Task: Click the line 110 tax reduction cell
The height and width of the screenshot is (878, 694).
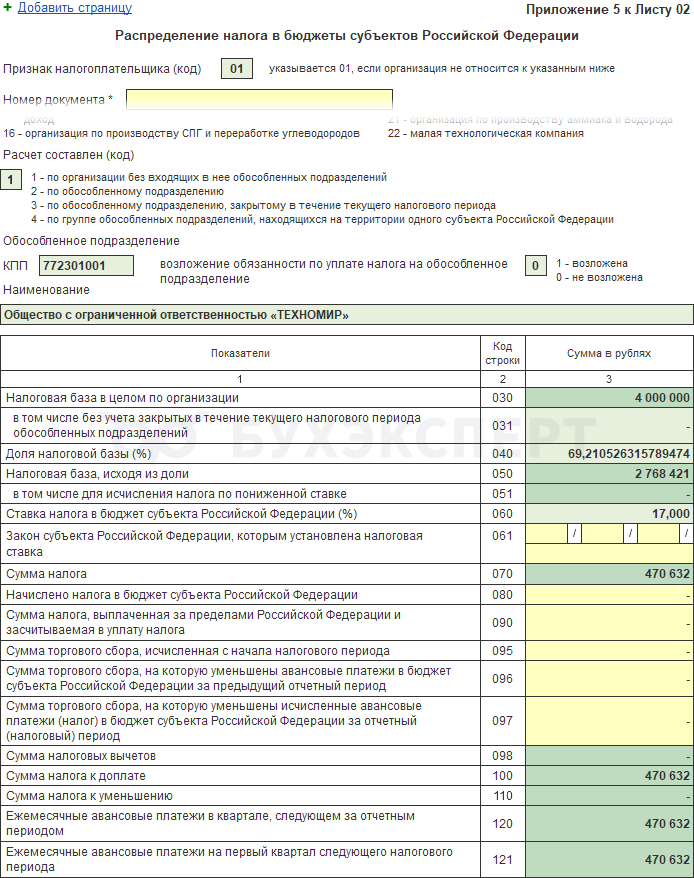Action: (609, 796)
